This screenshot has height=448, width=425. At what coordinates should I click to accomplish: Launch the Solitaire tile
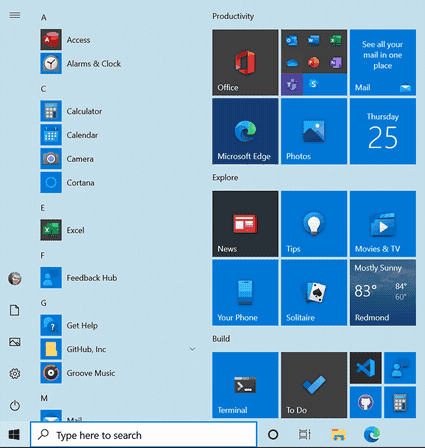coord(314,293)
